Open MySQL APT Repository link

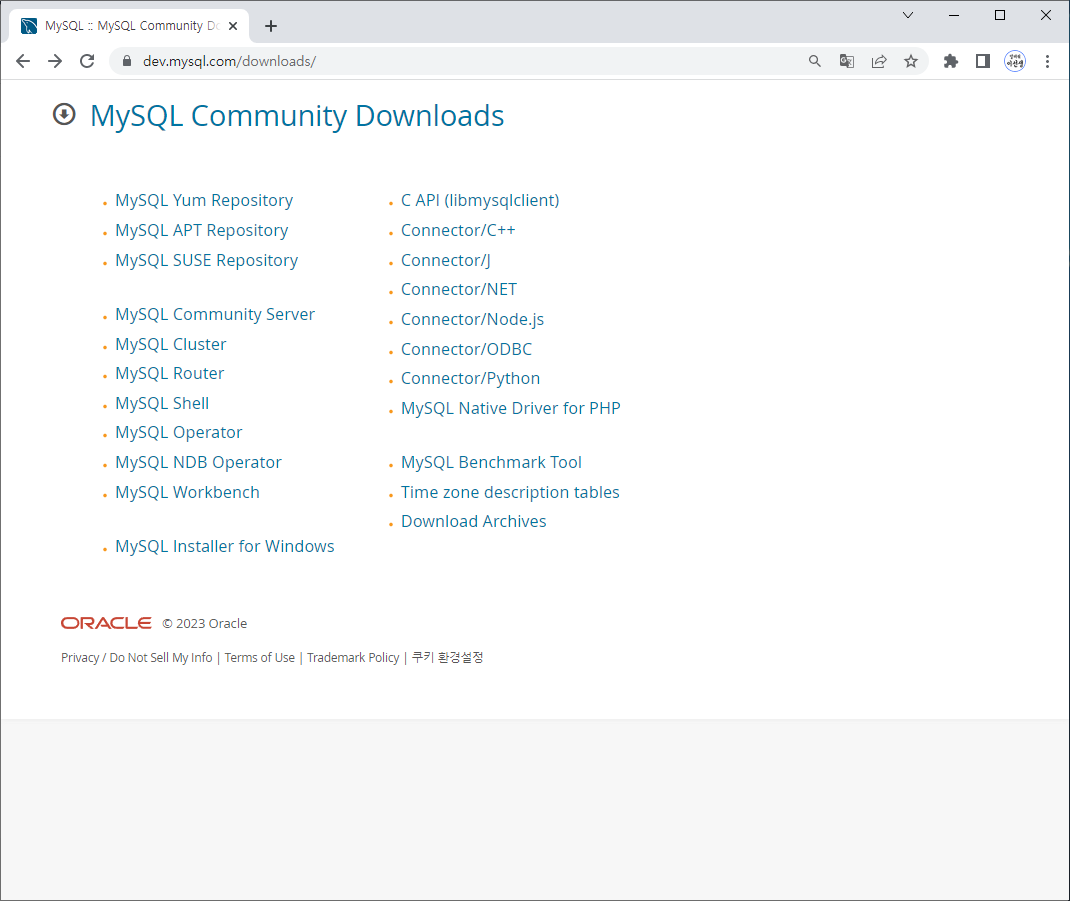(201, 231)
